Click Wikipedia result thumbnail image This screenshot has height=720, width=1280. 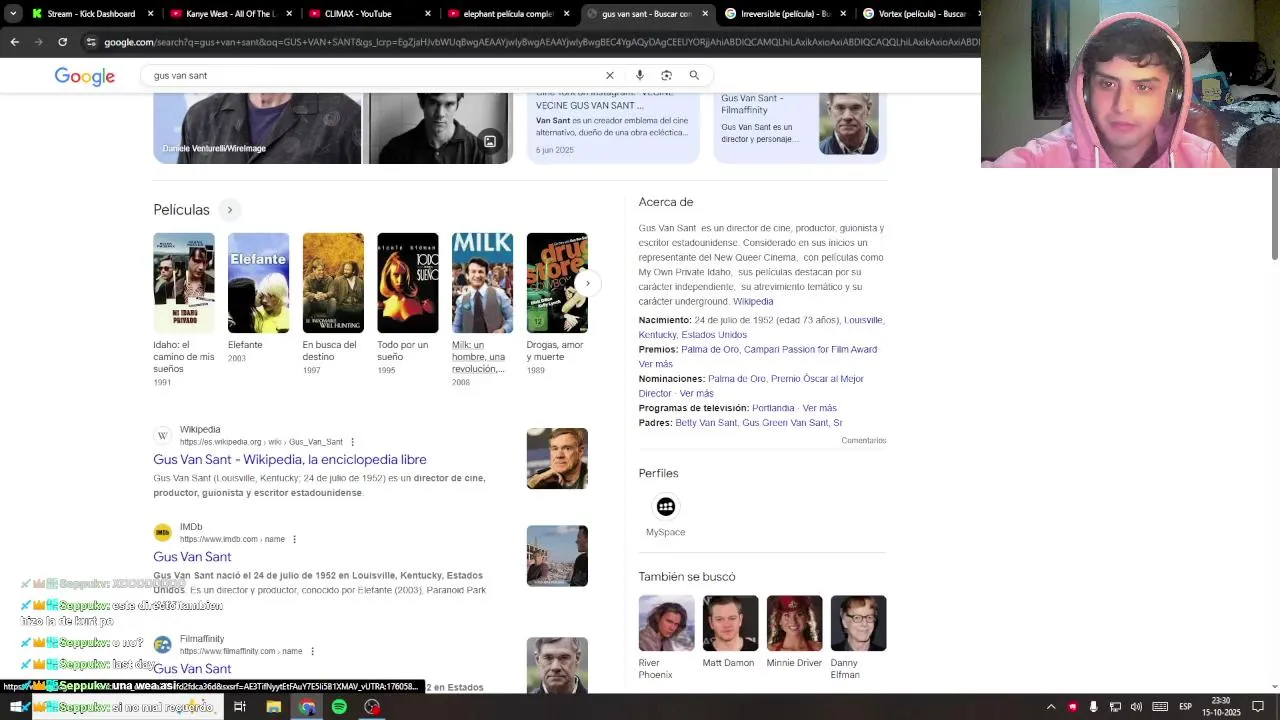(x=557, y=459)
